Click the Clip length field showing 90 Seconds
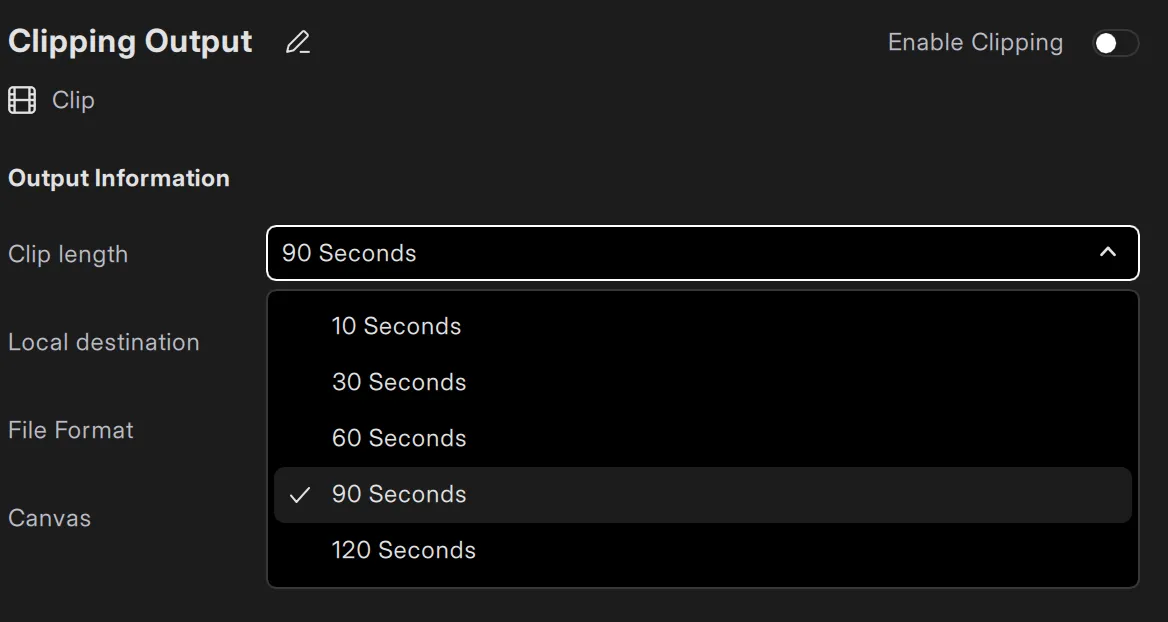This screenshot has height=622, width=1168. (700, 253)
